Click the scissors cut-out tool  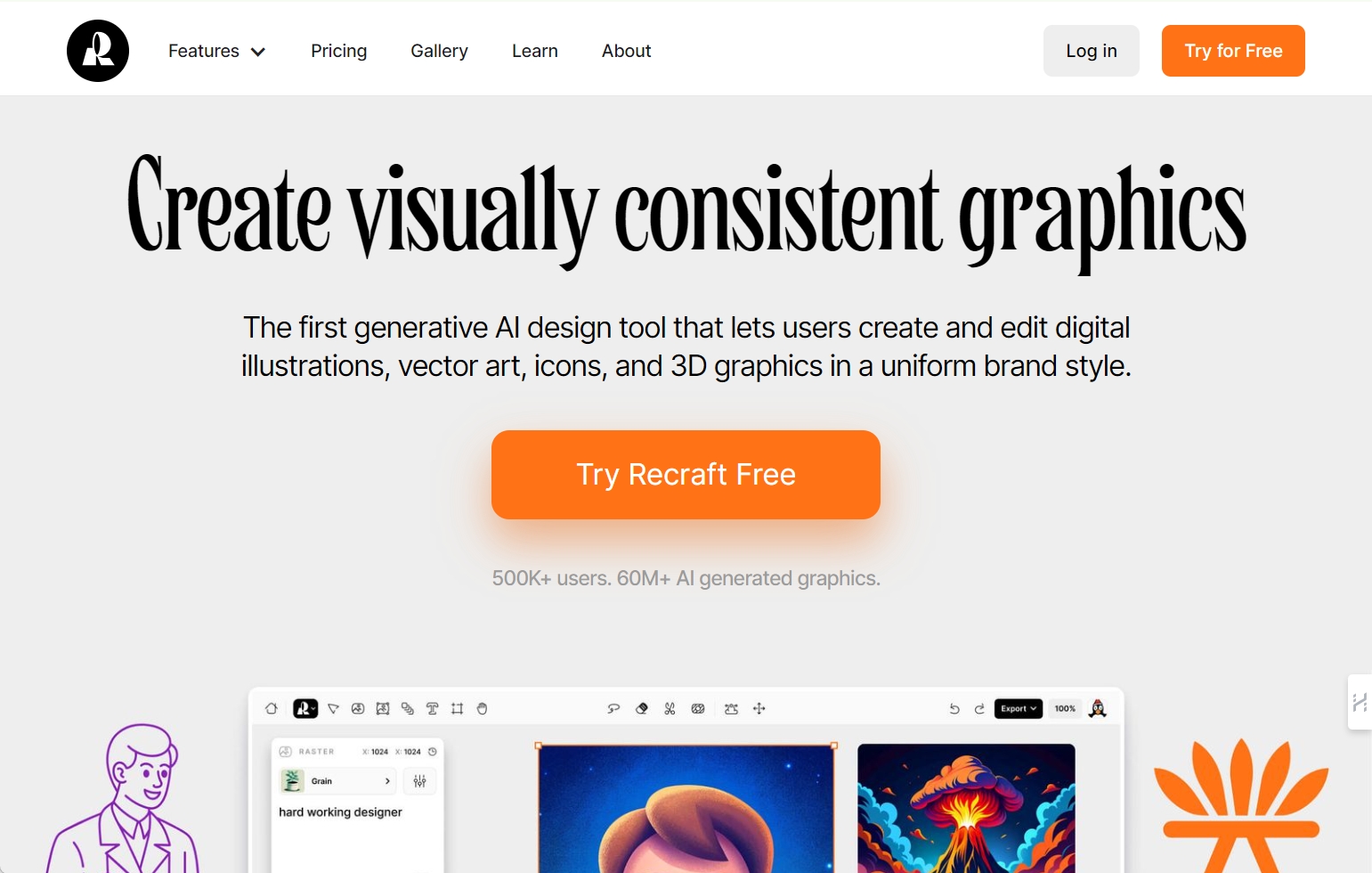[x=670, y=709]
